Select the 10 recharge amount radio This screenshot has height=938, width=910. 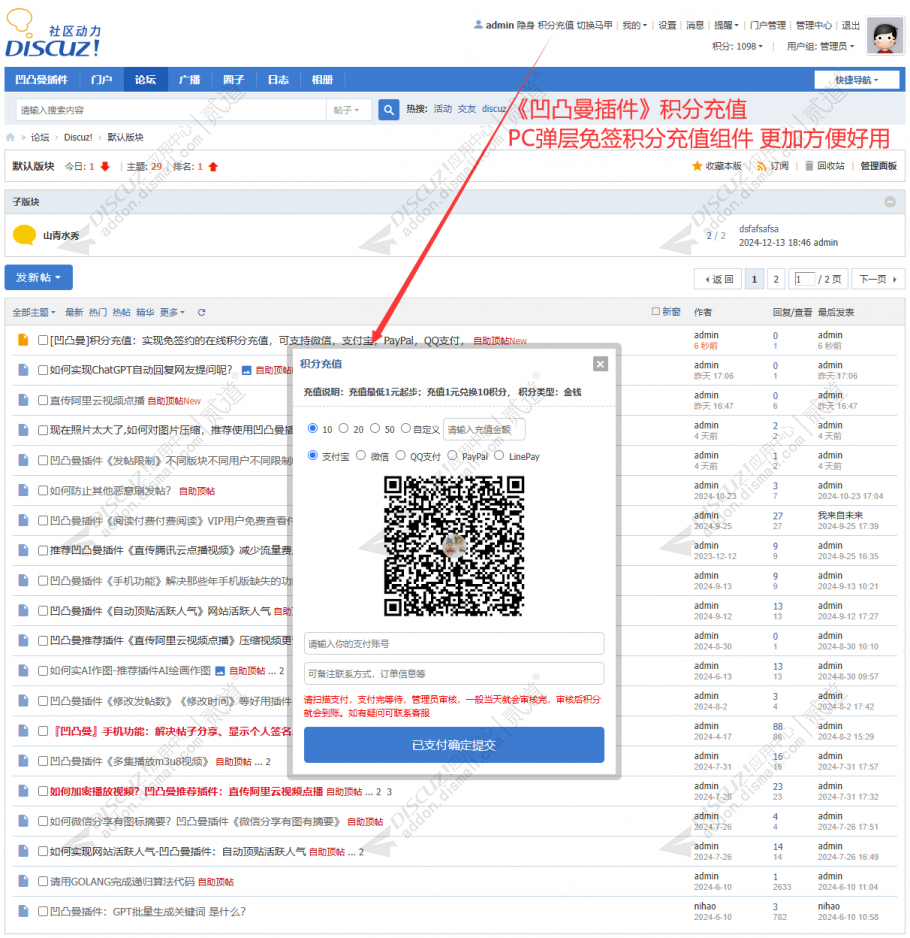(x=312, y=428)
